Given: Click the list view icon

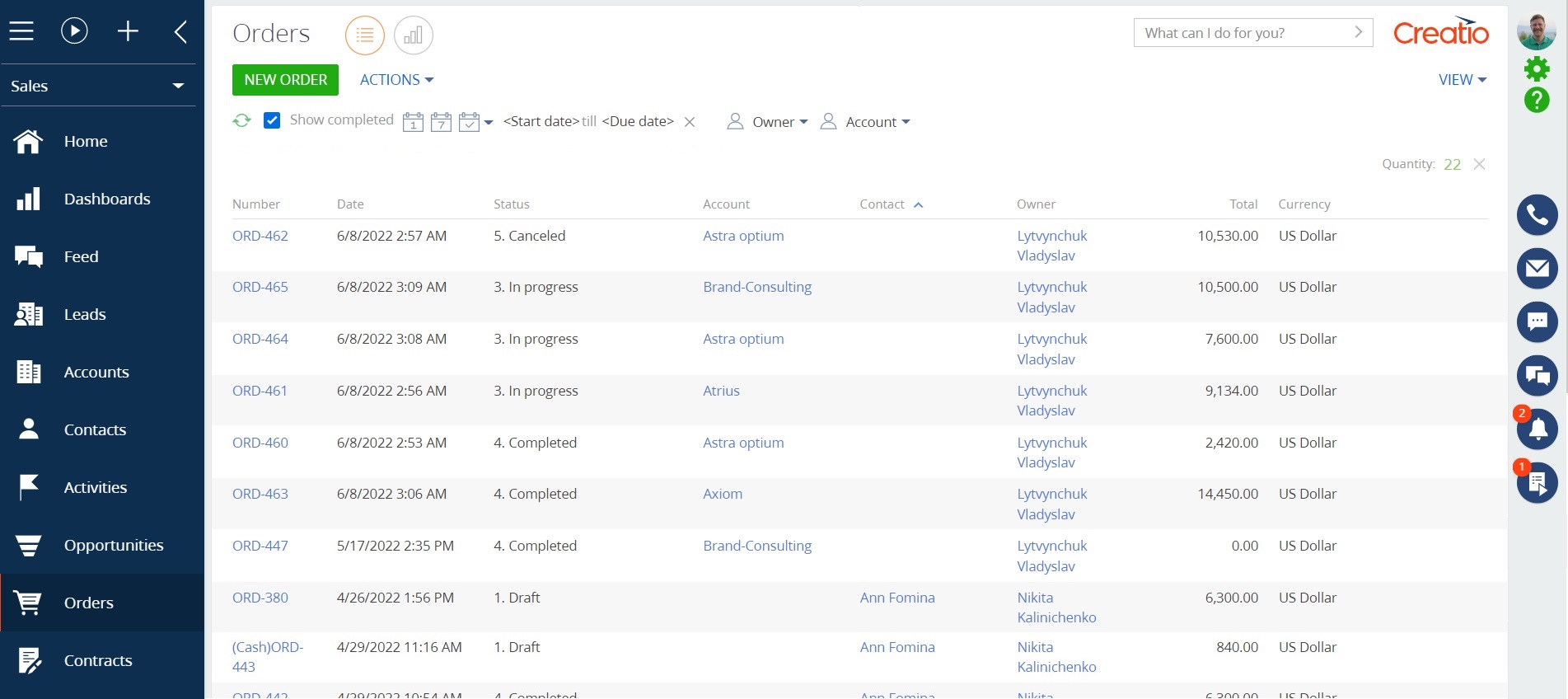Looking at the screenshot, I should (x=364, y=35).
